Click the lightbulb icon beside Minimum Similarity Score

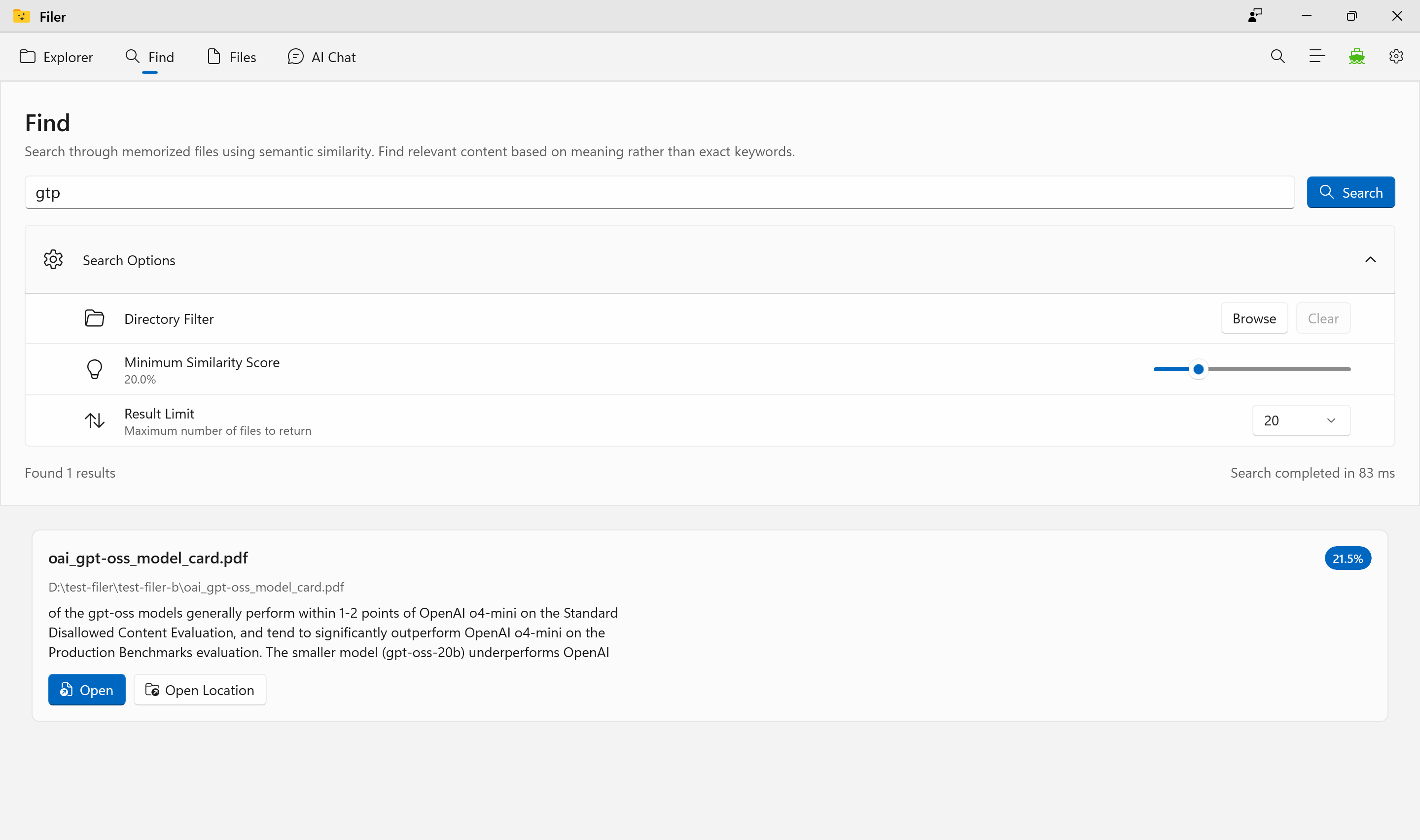pyautogui.click(x=94, y=369)
